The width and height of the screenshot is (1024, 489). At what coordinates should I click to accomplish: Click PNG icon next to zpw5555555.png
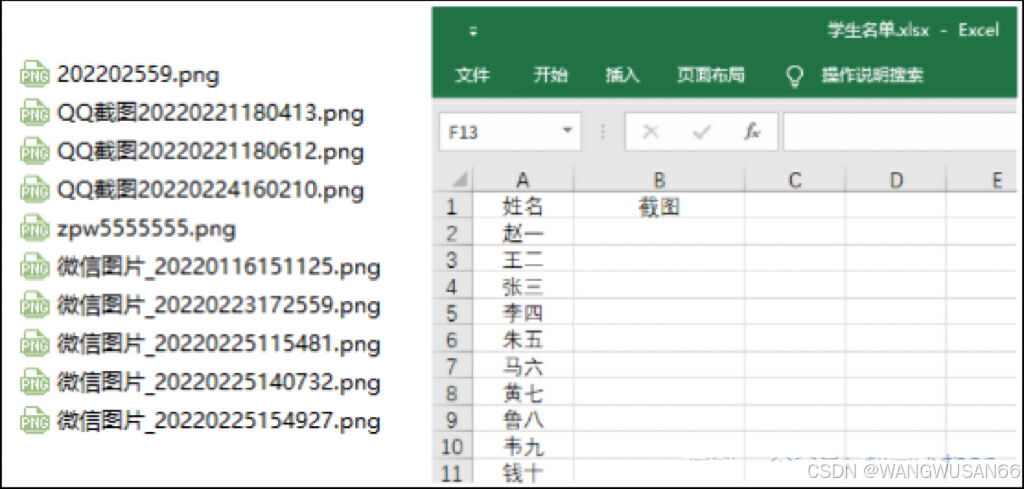click(x=35, y=229)
